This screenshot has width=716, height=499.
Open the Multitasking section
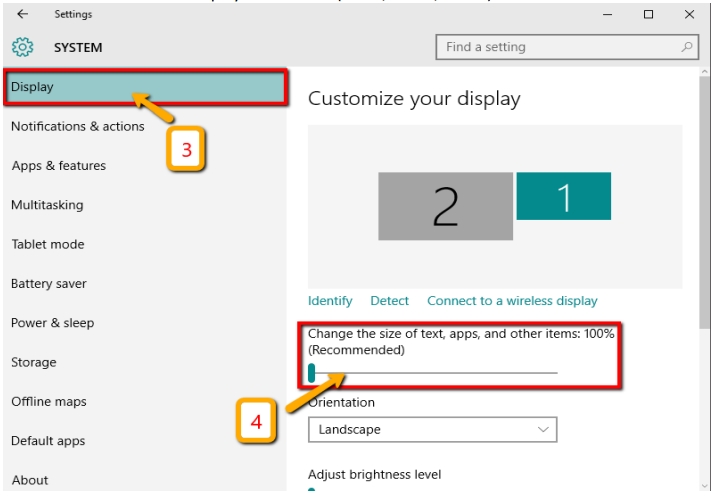click(47, 205)
